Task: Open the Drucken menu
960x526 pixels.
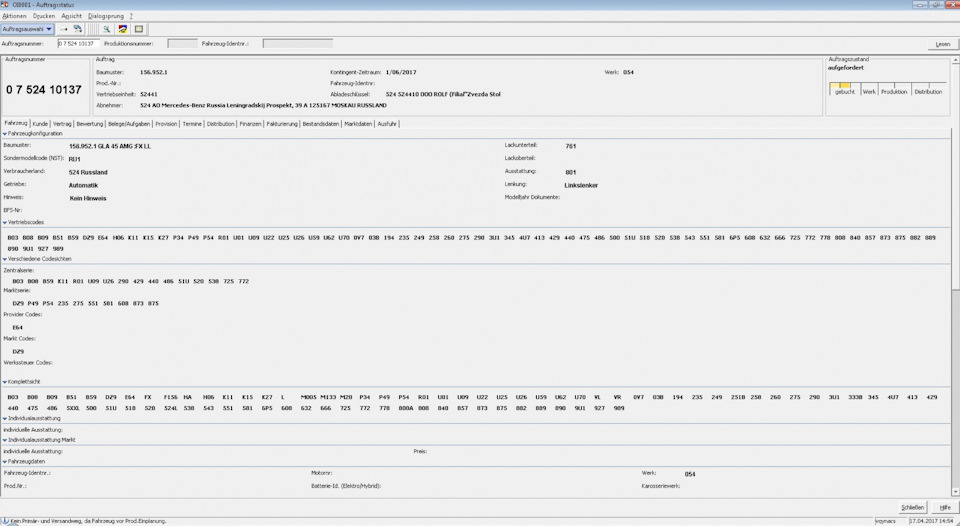Action: pyautogui.click(x=44, y=16)
